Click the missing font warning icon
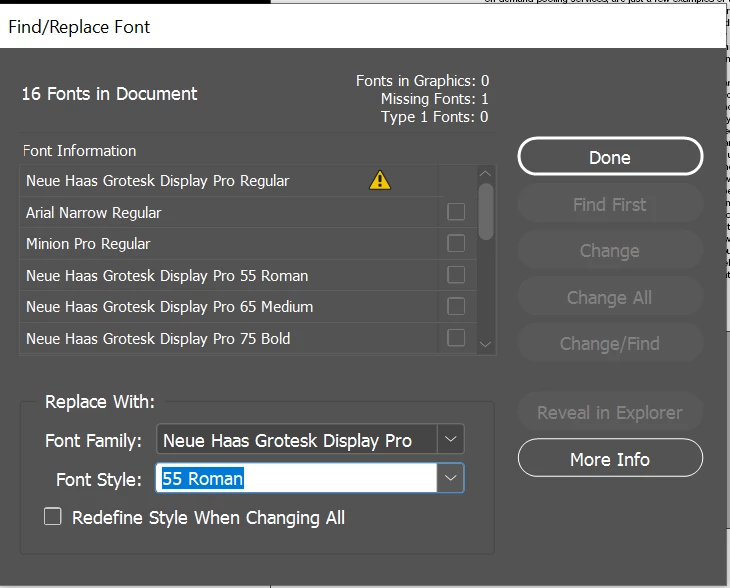Screen dimensions: 730x588 coord(380,180)
